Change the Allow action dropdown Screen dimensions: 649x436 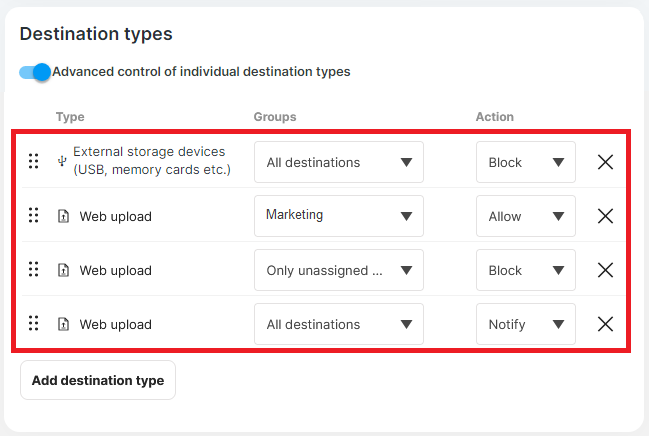(526, 216)
